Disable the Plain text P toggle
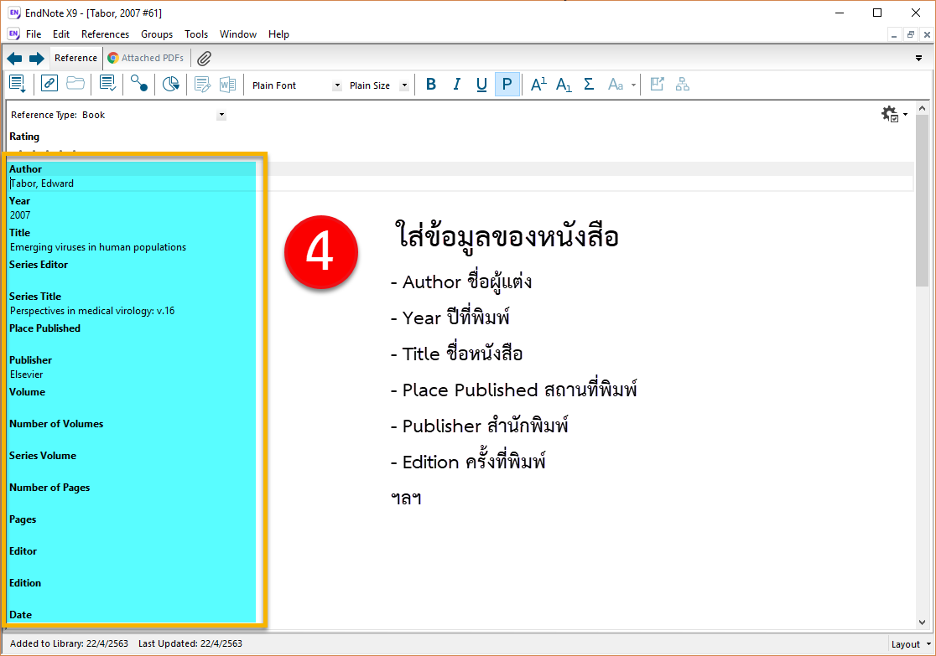The width and height of the screenshot is (936, 656). pos(507,85)
